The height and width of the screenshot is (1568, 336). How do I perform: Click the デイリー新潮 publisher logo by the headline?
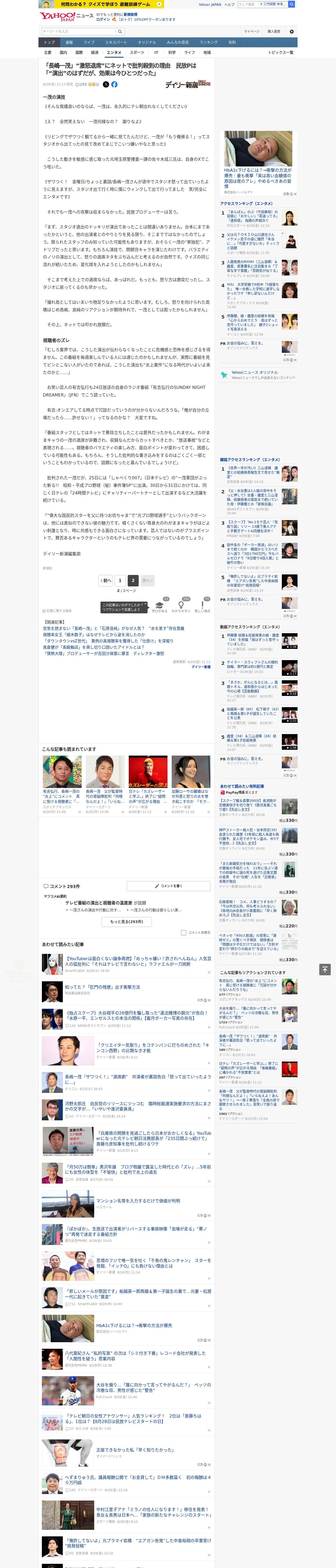(x=188, y=84)
